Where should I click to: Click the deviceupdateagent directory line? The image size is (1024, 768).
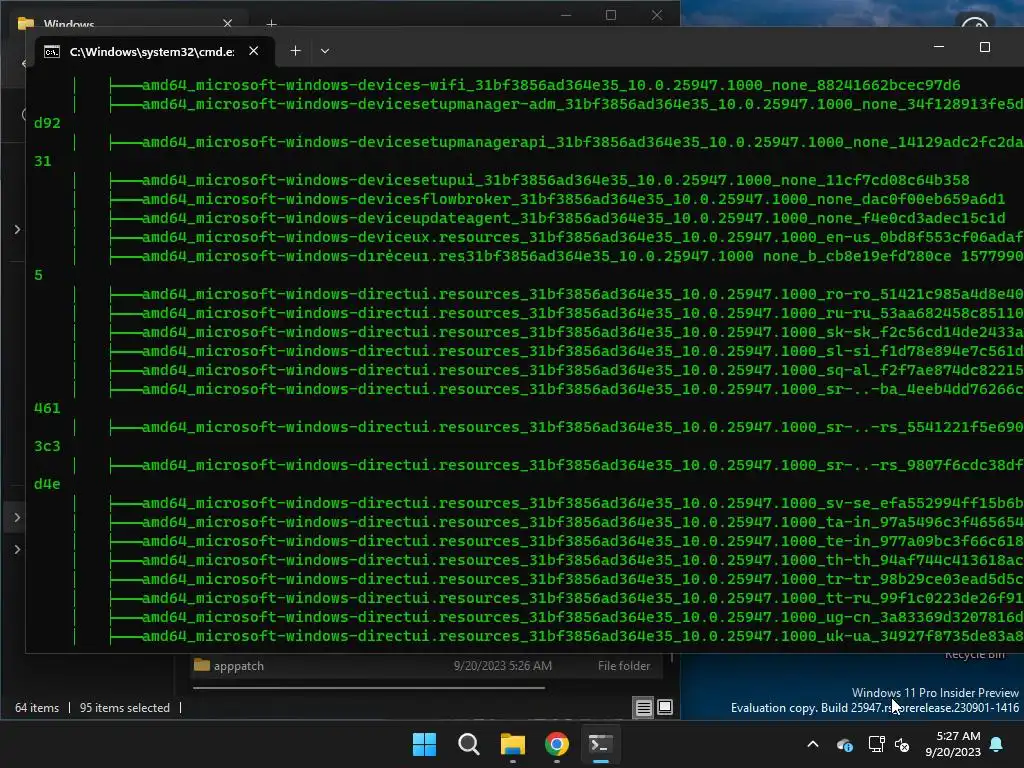point(573,217)
